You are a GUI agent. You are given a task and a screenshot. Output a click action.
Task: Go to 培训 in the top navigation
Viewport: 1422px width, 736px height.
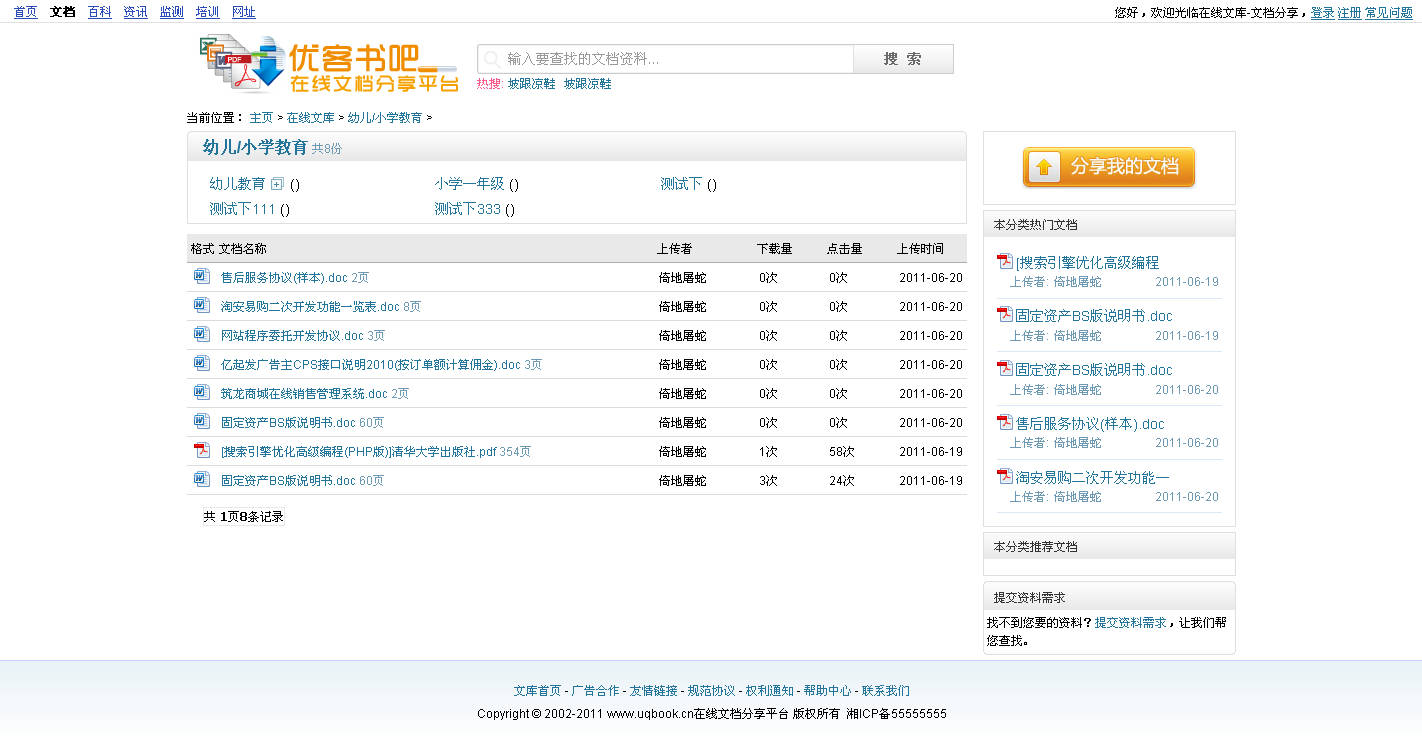(207, 12)
